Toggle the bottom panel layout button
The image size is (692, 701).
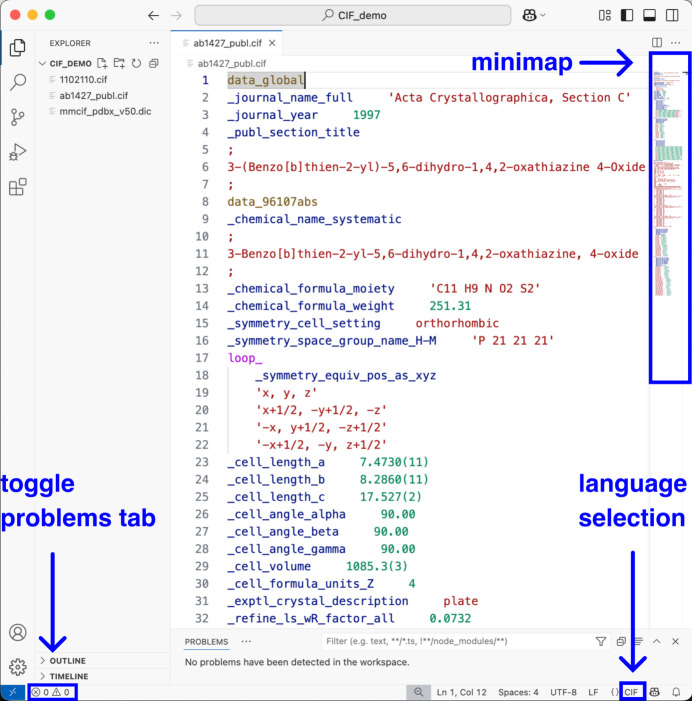coord(649,16)
